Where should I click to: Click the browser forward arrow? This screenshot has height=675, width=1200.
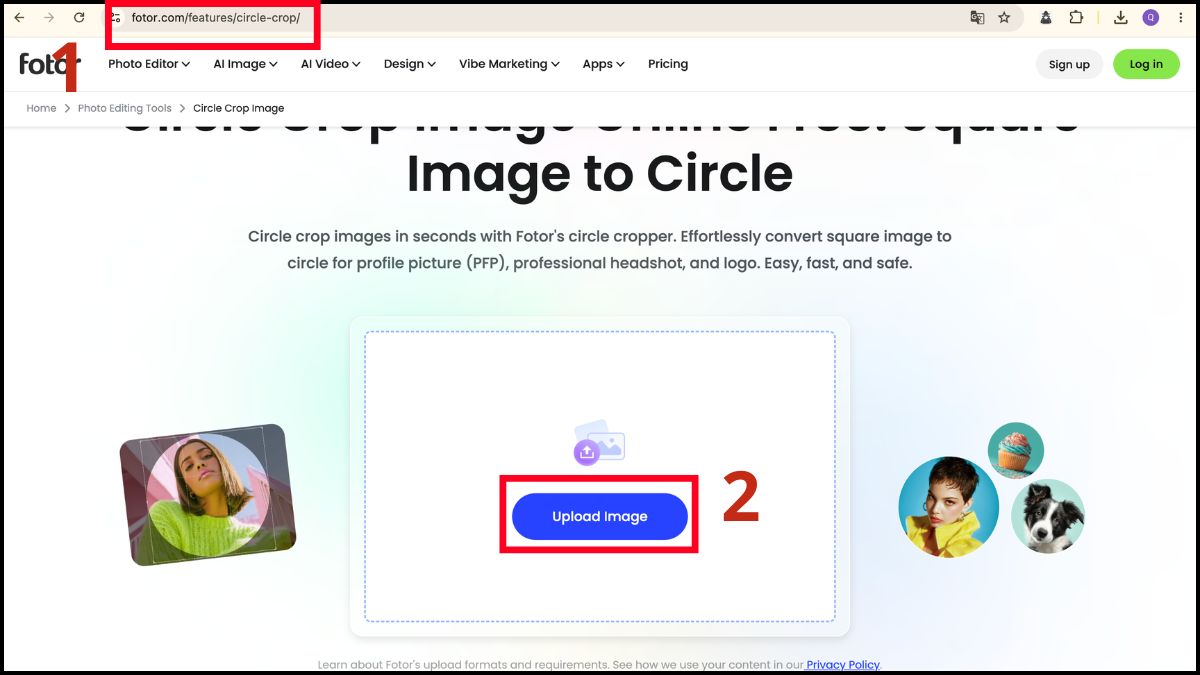click(49, 18)
